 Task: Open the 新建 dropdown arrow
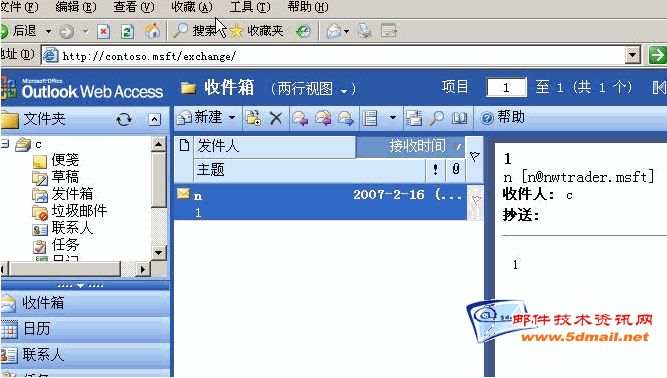232,118
